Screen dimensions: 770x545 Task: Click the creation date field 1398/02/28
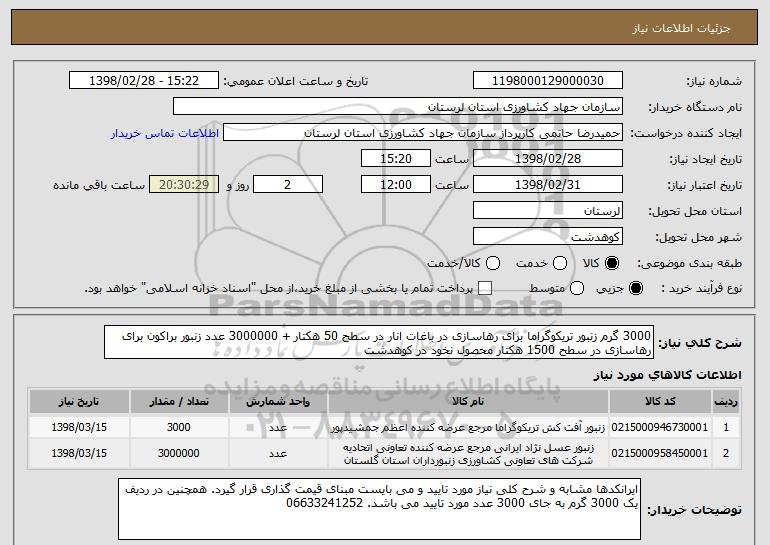pos(548,159)
